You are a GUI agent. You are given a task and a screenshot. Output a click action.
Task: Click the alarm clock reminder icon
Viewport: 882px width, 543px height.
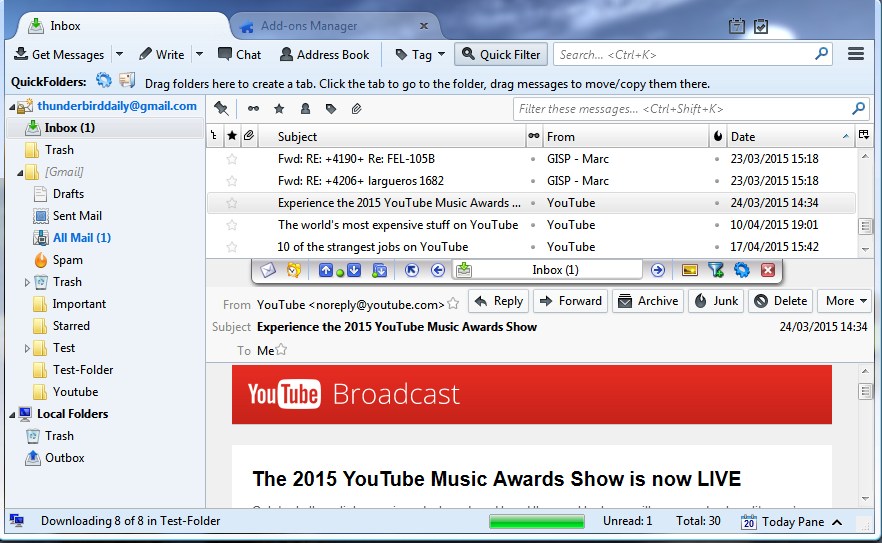click(x=294, y=270)
